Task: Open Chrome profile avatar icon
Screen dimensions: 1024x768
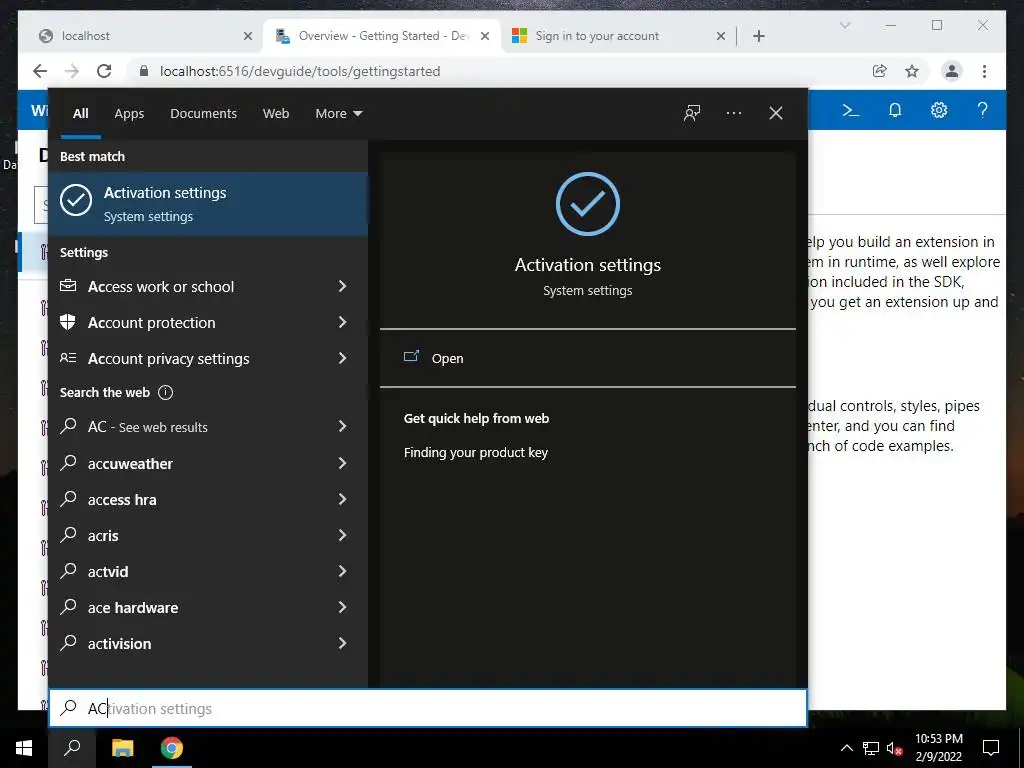Action: click(x=952, y=71)
